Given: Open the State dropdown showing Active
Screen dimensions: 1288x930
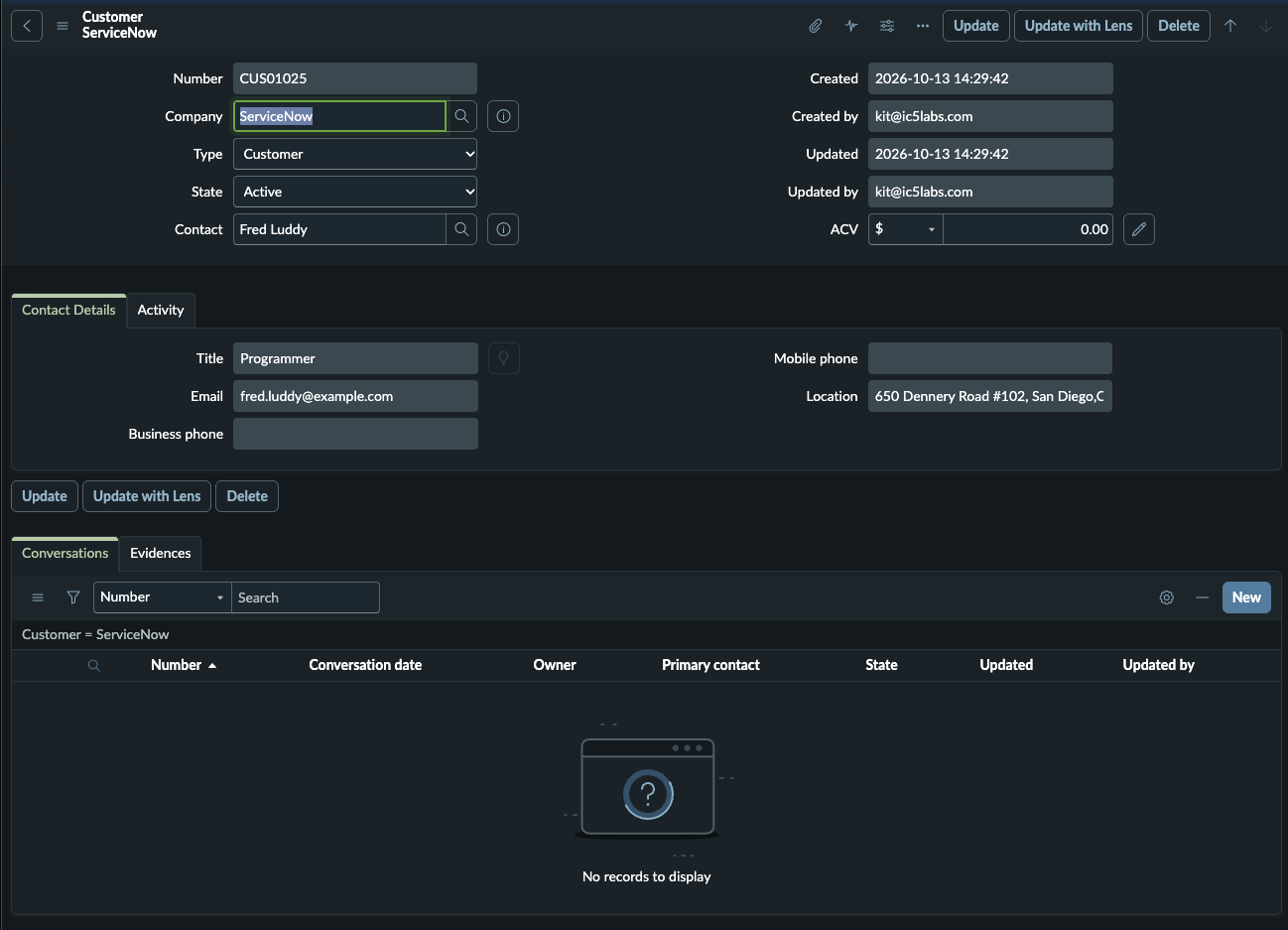Looking at the screenshot, I should [x=355, y=192].
